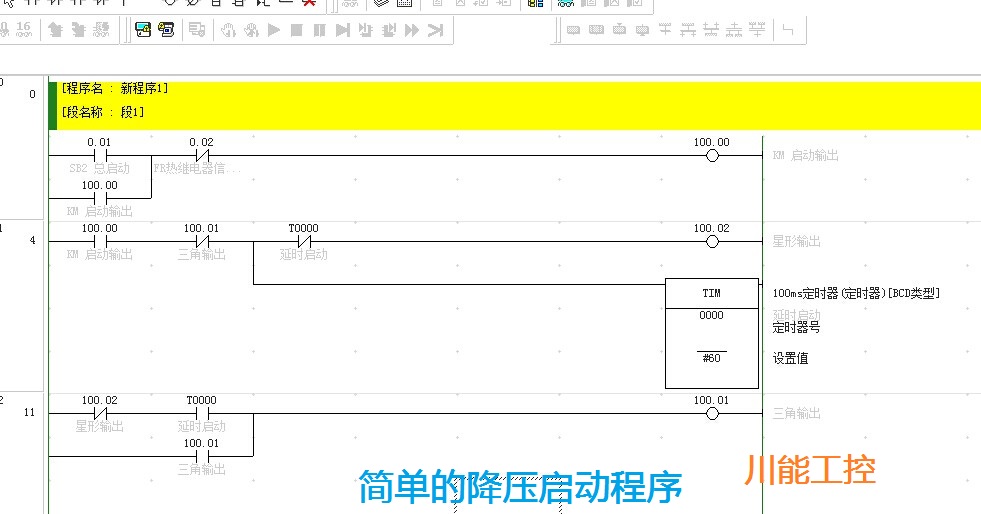Click the fast-forward double arrow icon
The height and width of the screenshot is (514, 981).
point(412,30)
